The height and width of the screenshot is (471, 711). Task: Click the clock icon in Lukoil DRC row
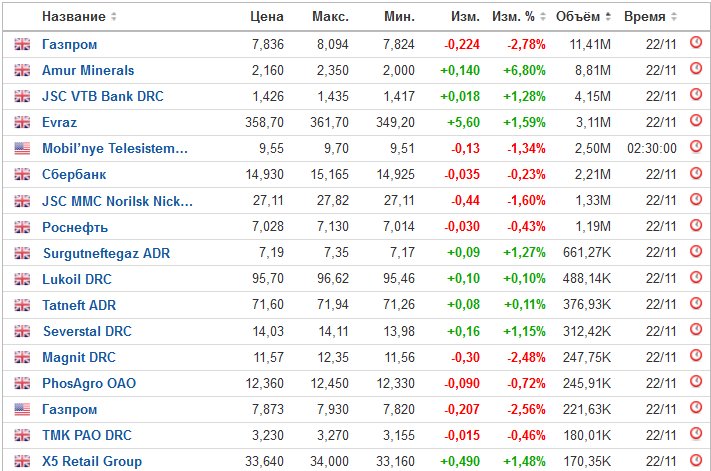pyautogui.click(x=697, y=279)
